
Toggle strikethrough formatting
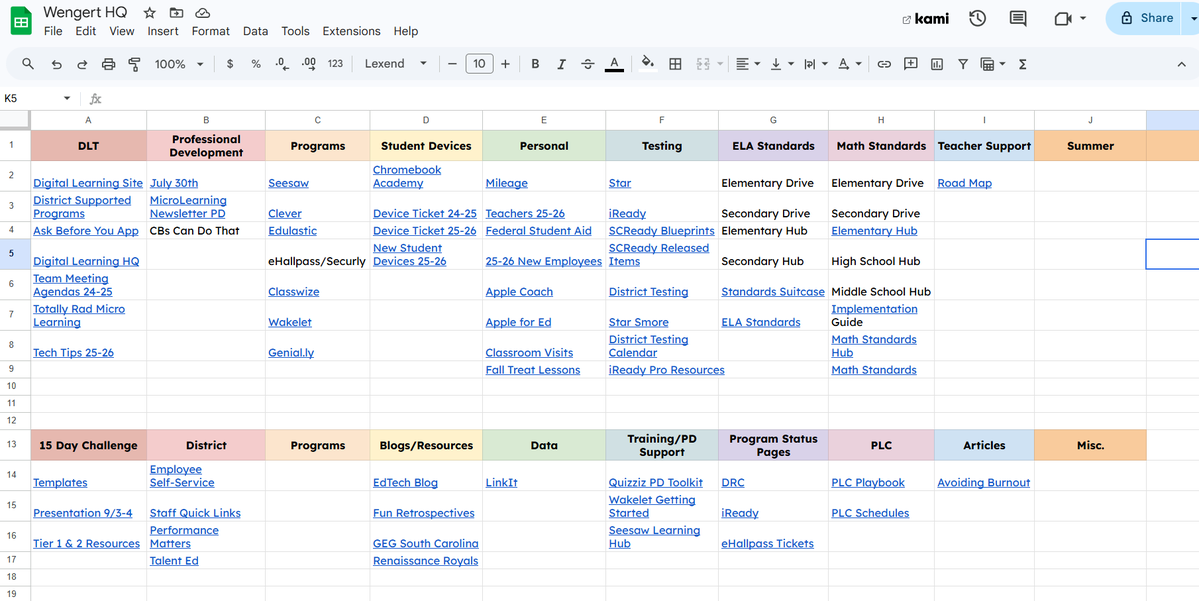(587, 64)
